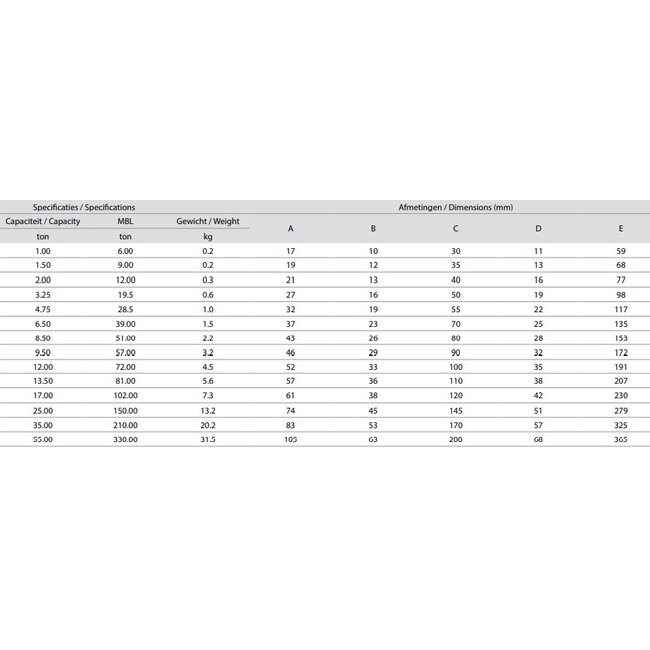
Task: Select the MBL column header
Action: point(125,221)
